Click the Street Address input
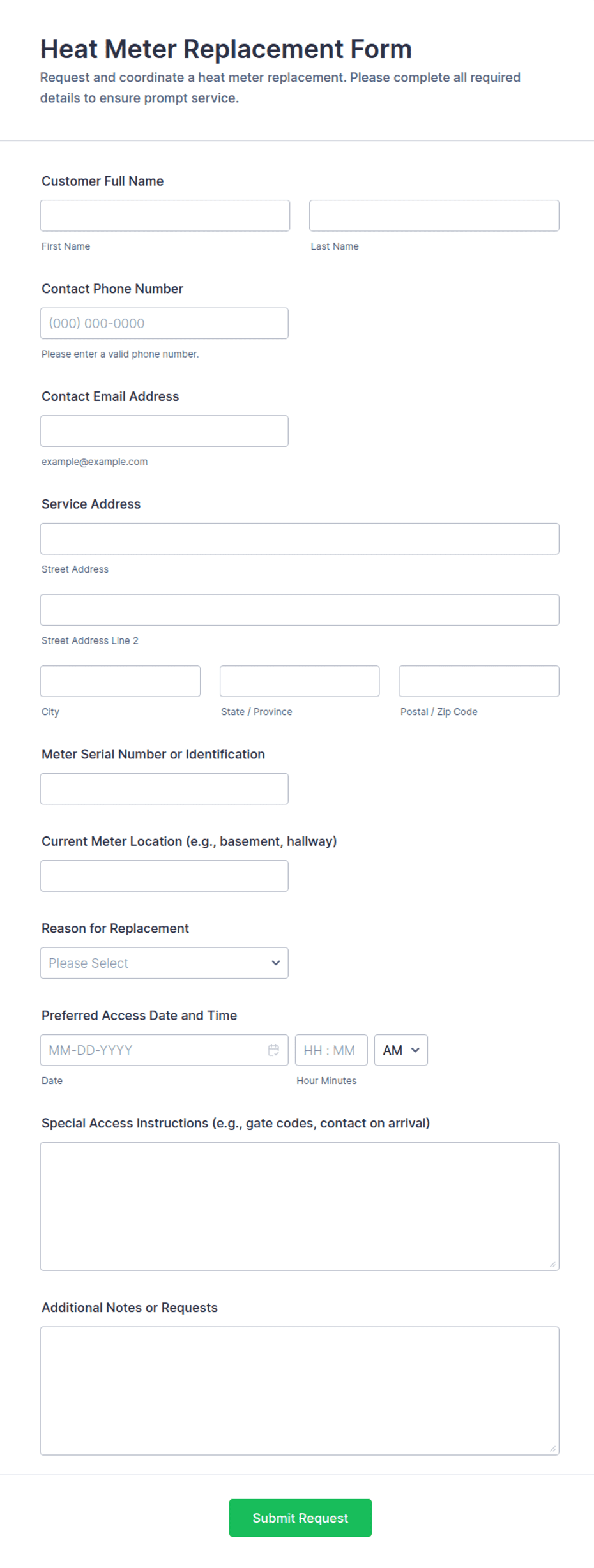This screenshot has width=594, height=1568. point(300,539)
